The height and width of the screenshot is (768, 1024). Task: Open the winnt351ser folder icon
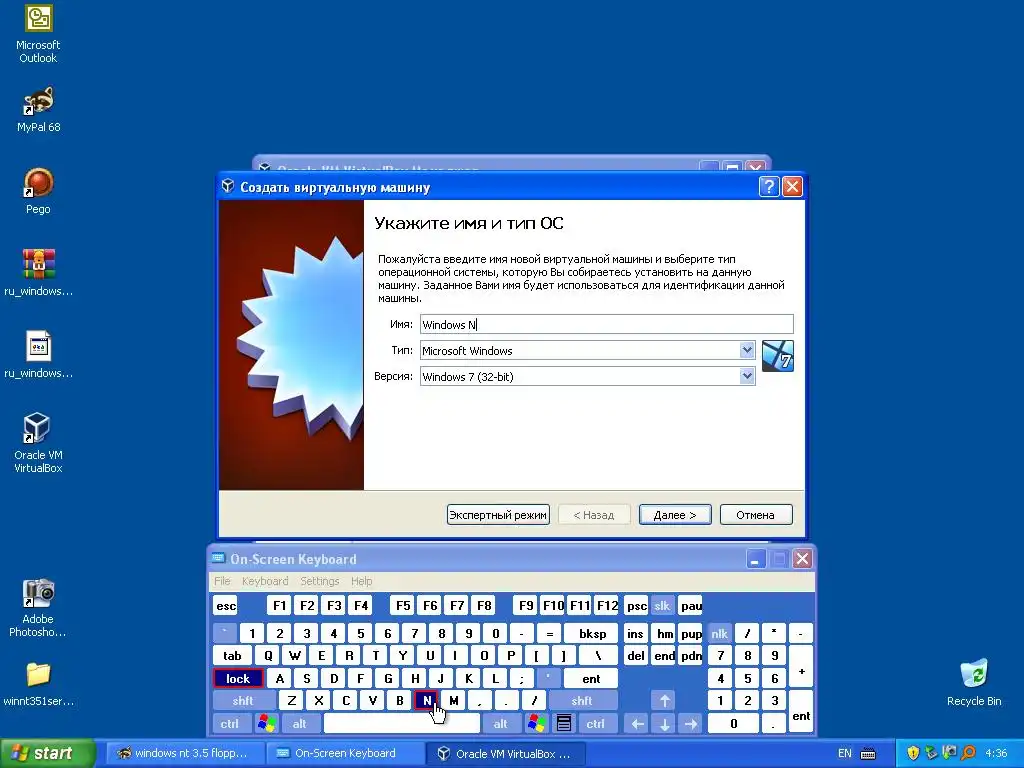coord(38,684)
